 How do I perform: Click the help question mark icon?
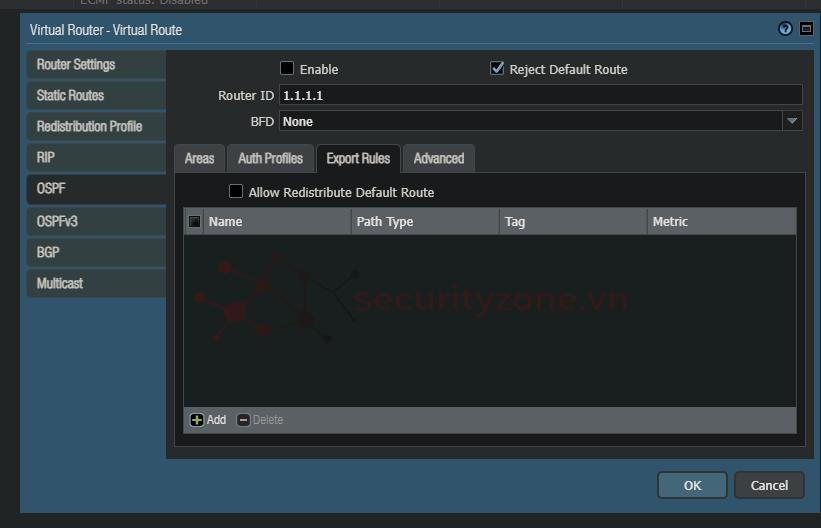point(785,29)
